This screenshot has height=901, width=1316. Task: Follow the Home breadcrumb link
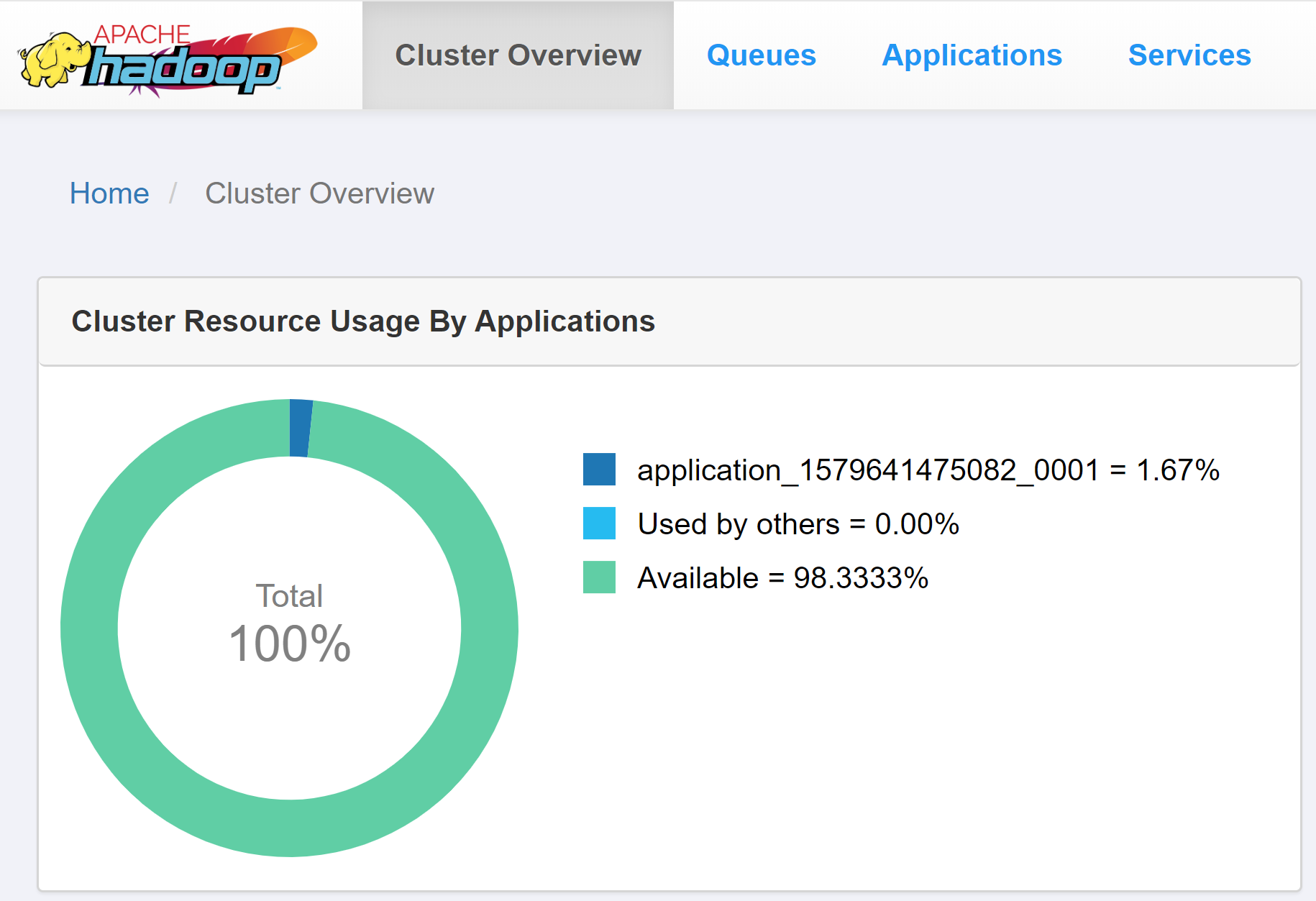click(x=109, y=193)
